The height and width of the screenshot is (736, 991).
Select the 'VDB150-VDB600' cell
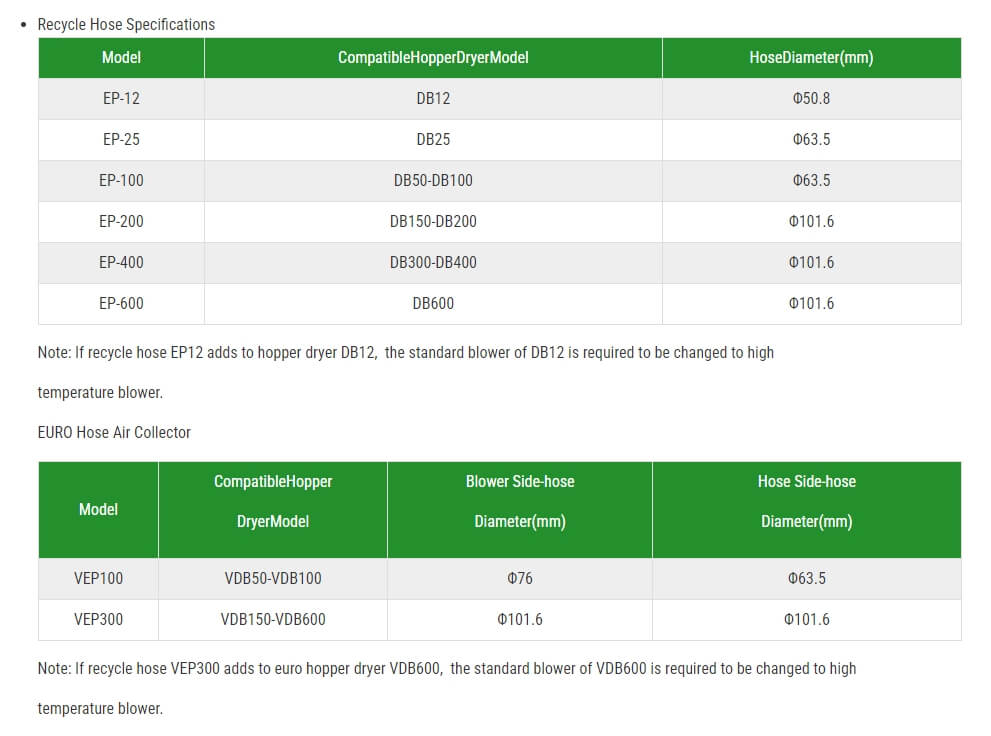coord(273,620)
